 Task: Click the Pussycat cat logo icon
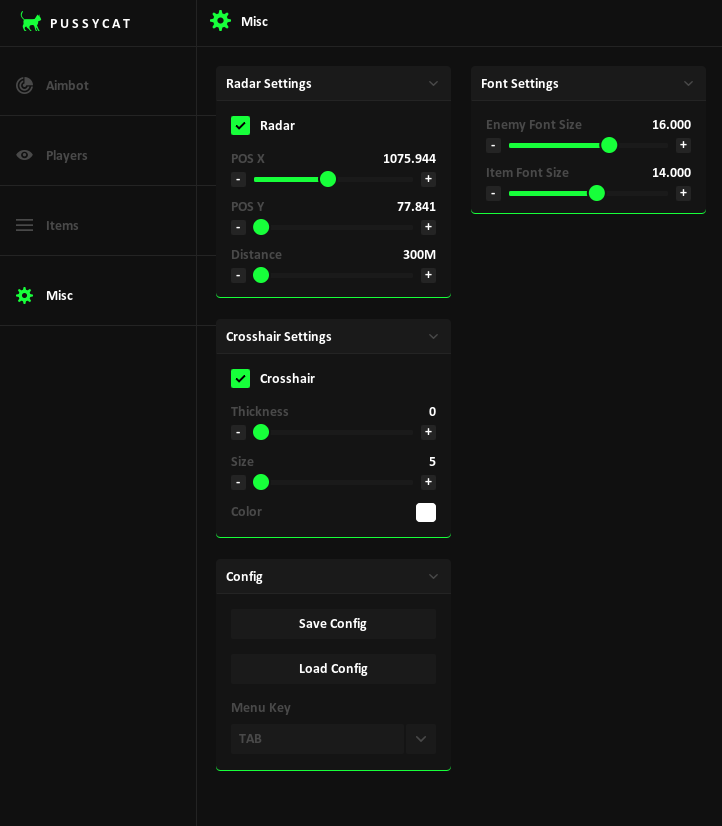point(31,22)
